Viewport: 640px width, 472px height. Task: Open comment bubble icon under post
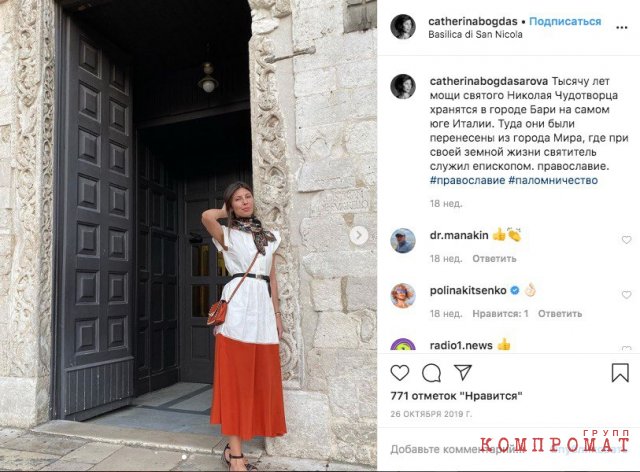point(431,373)
